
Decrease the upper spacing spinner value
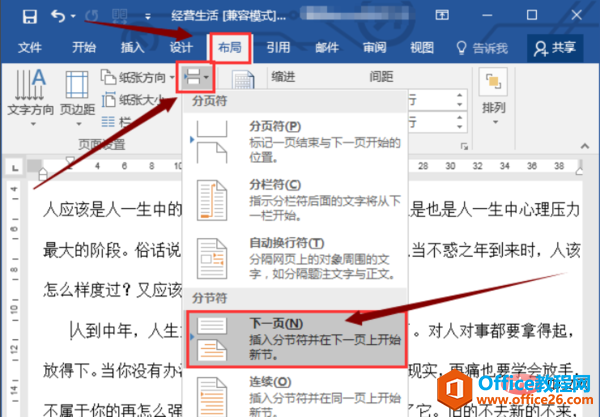(460, 104)
